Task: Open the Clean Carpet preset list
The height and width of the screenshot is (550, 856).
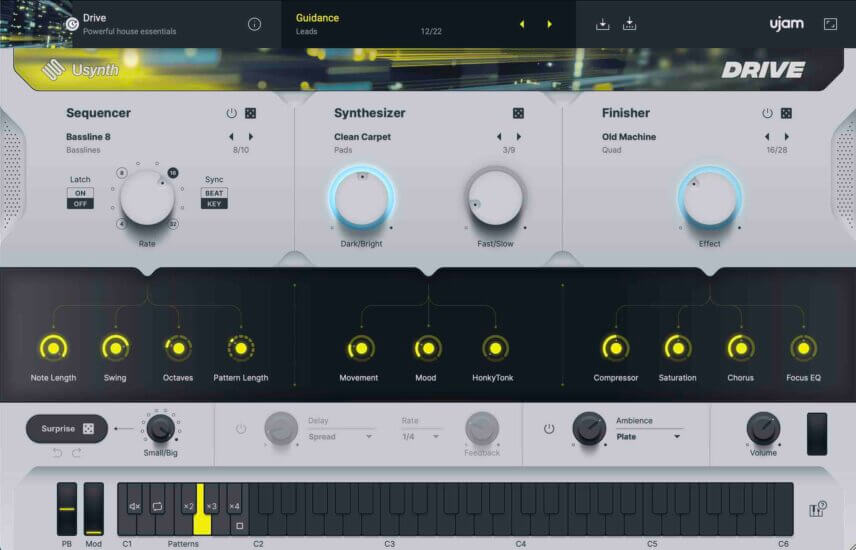Action: (x=362, y=137)
